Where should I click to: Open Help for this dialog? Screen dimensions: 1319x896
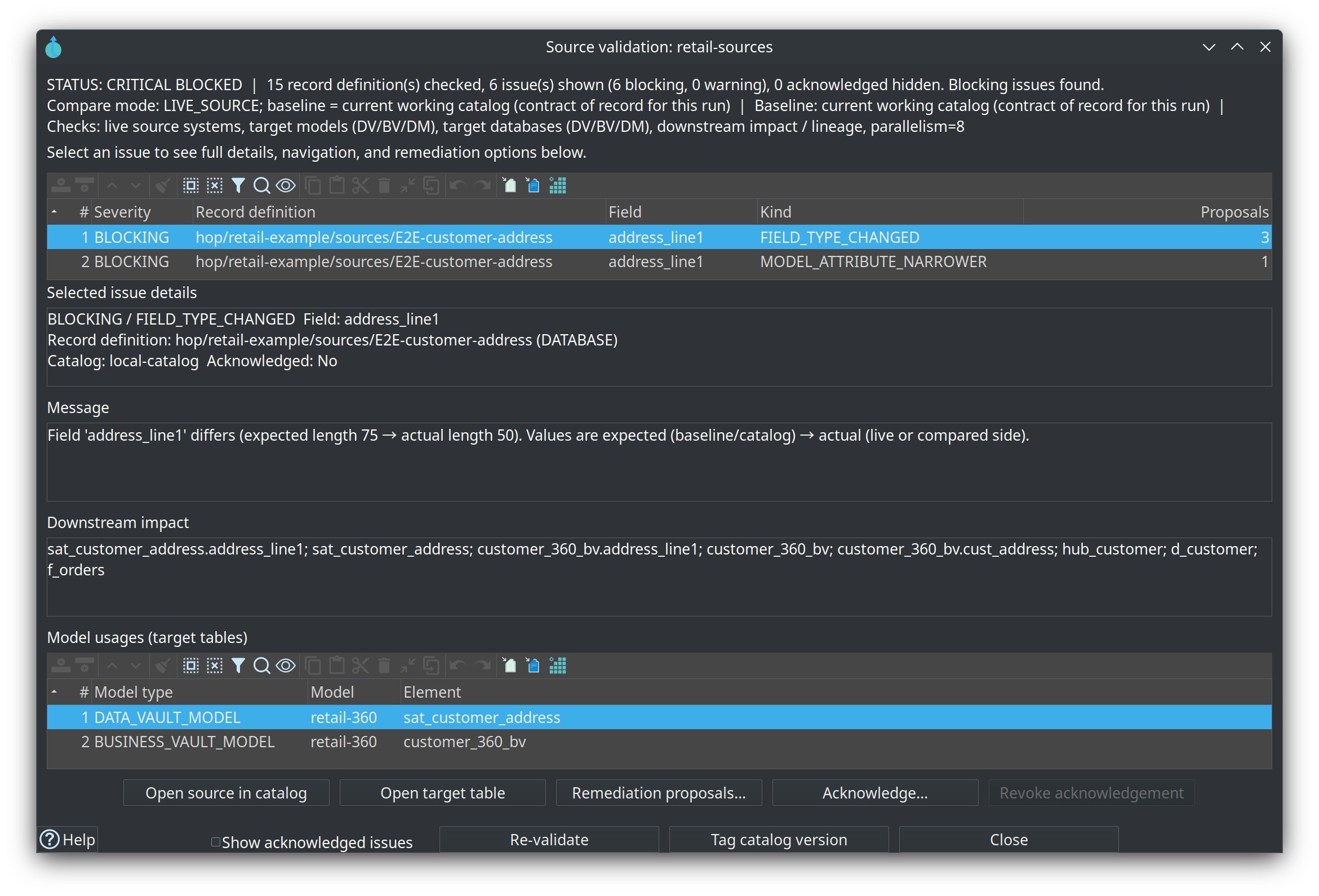click(68, 839)
